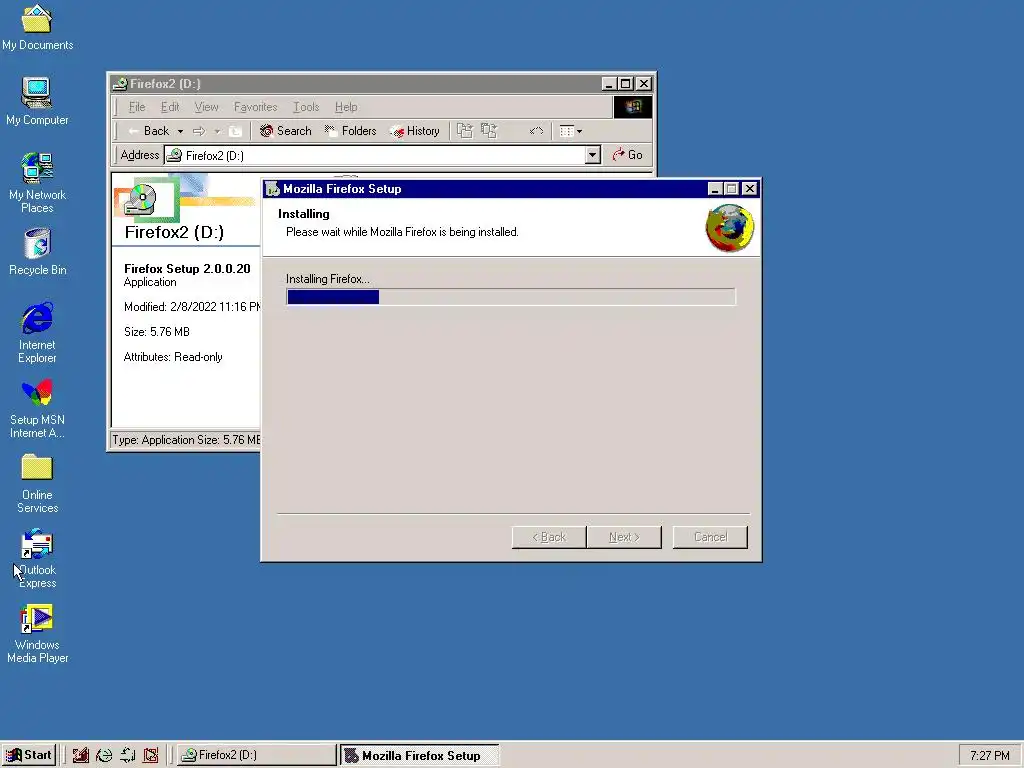1024x768 pixels.
Task: Open the Tools menu in Explorer
Action: (306, 107)
